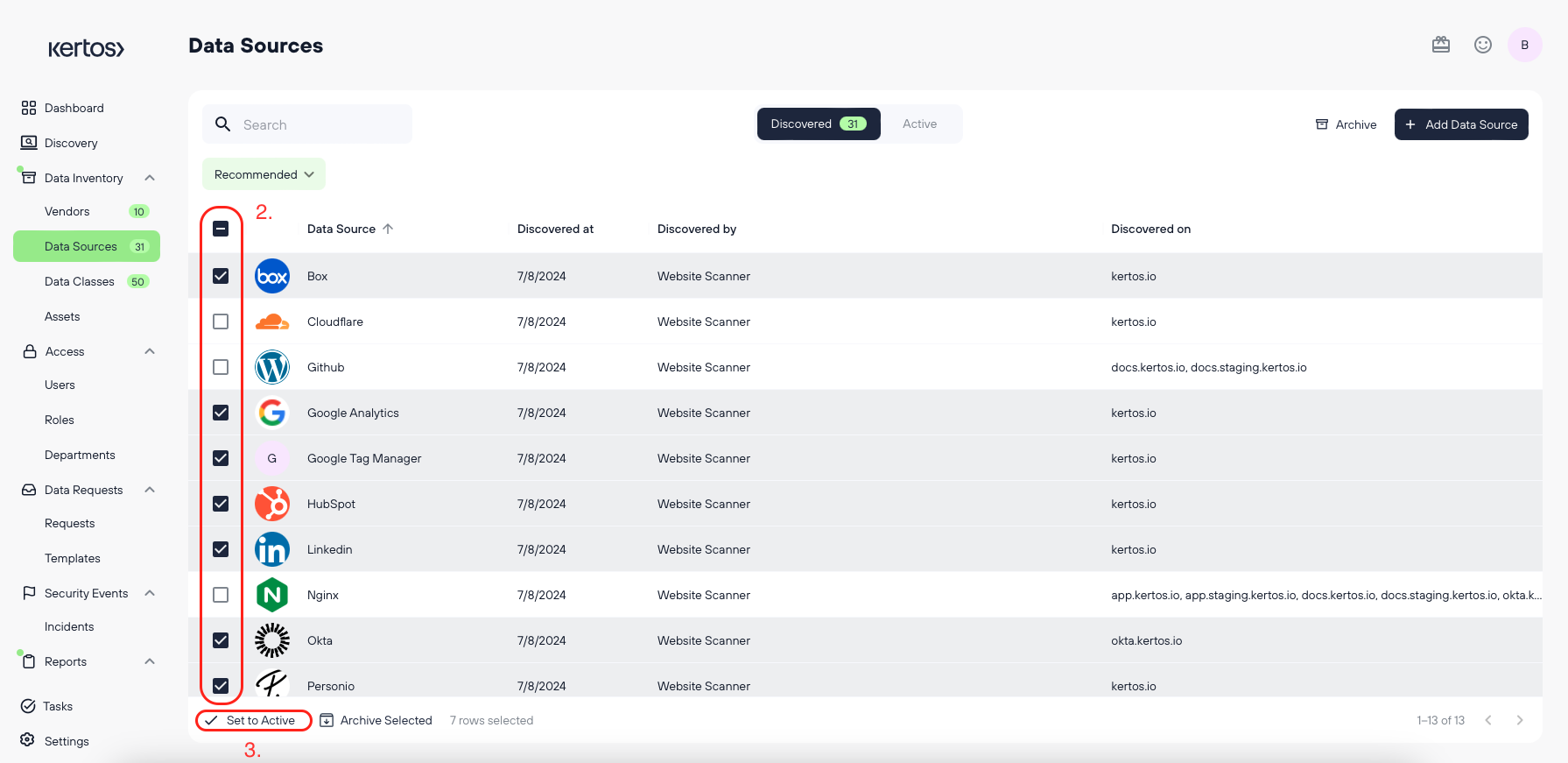This screenshot has height=763, width=1568.
Task: Click the Nginx logo icon
Action: point(272,595)
